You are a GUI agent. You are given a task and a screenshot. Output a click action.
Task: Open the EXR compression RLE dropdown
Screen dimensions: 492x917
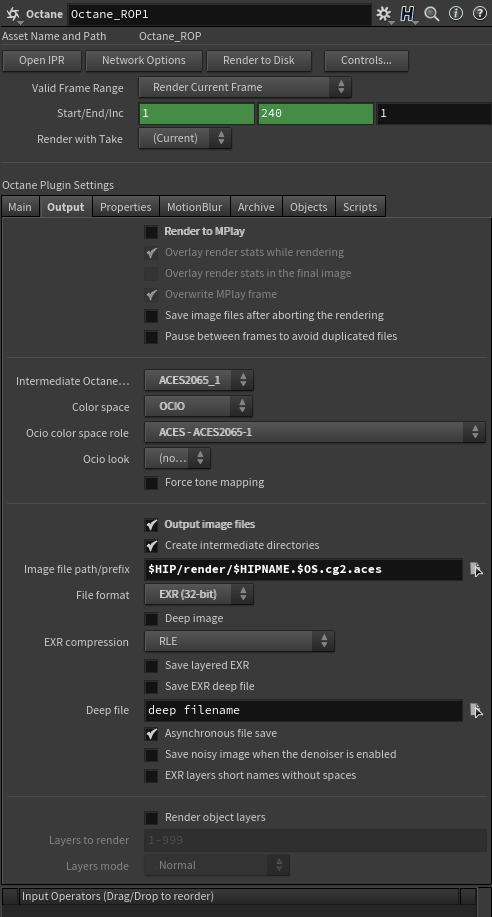point(239,641)
